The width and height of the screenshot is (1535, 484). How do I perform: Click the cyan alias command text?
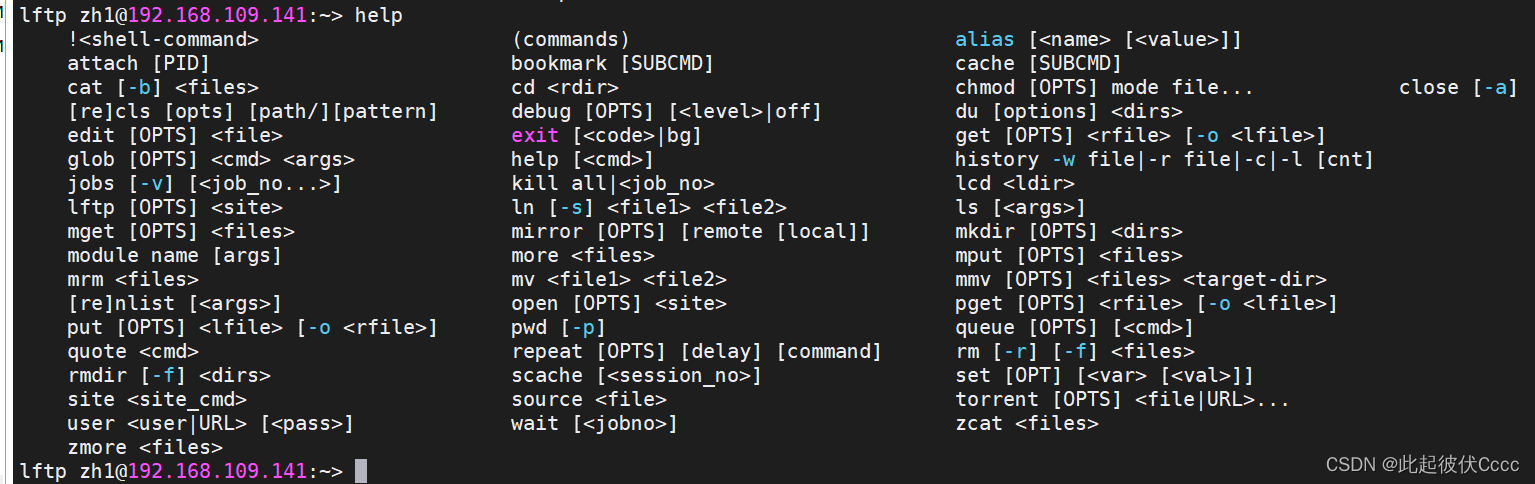(x=985, y=39)
